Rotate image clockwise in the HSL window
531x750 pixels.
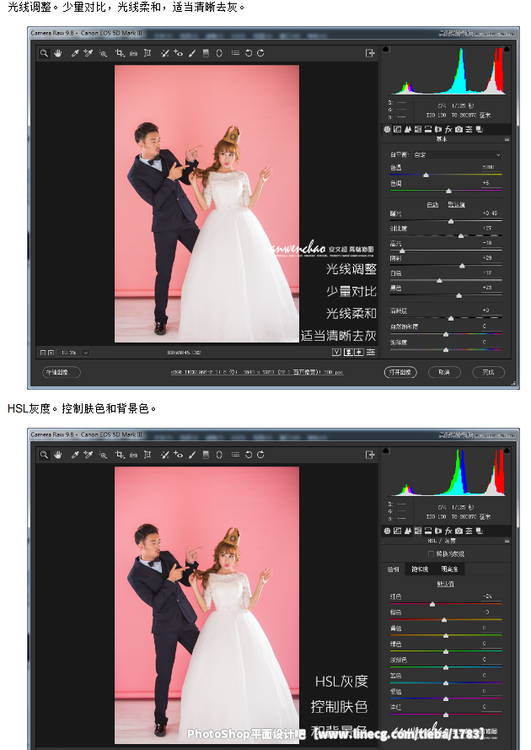click(x=261, y=454)
